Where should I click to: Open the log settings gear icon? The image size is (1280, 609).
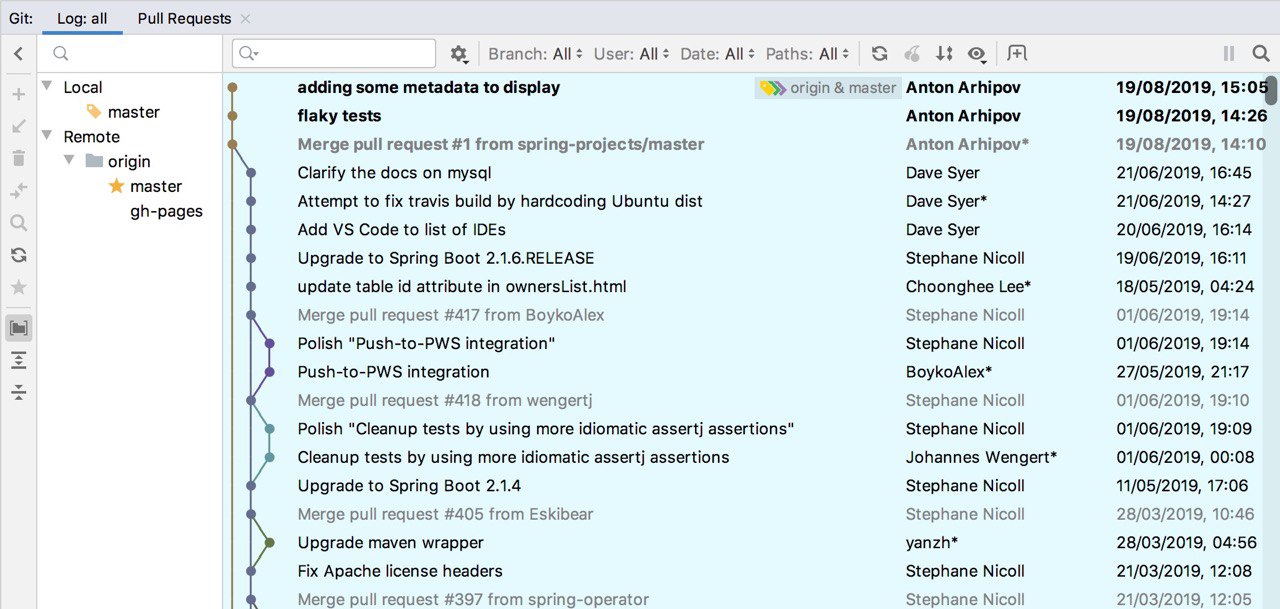pyautogui.click(x=459, y=54)
